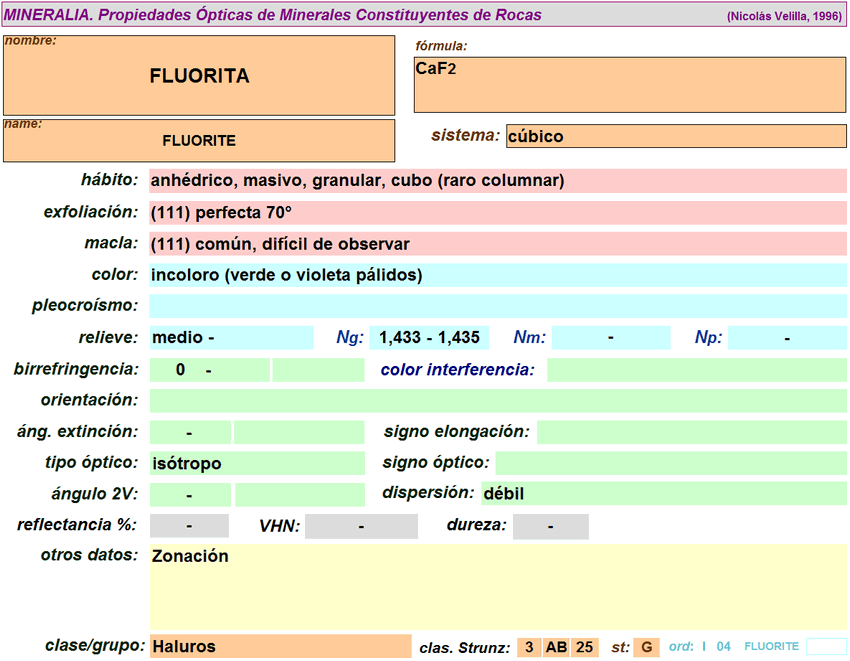Click the macla field about difícil de observar
Image resolution: width=850 pixels, height=661 pixels.
coord(497,244)
